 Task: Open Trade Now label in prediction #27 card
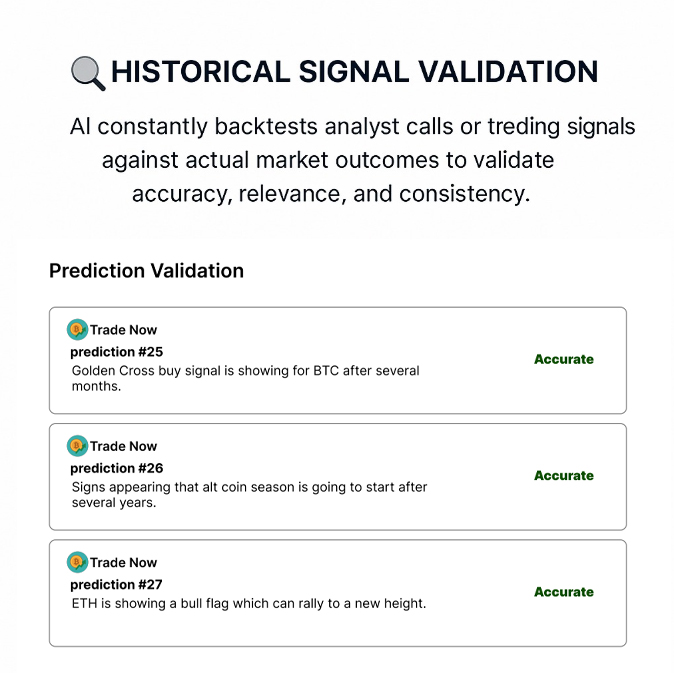[x=123, y=563]
